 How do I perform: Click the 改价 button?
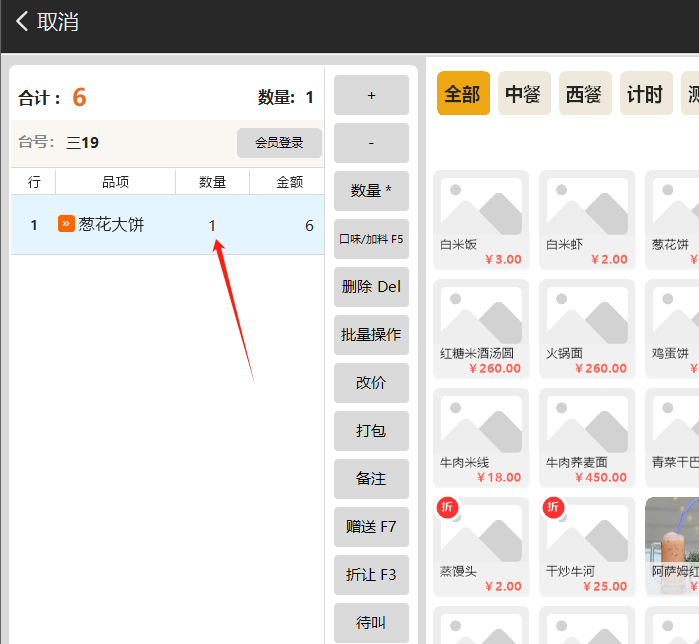(x=371, y=383)
